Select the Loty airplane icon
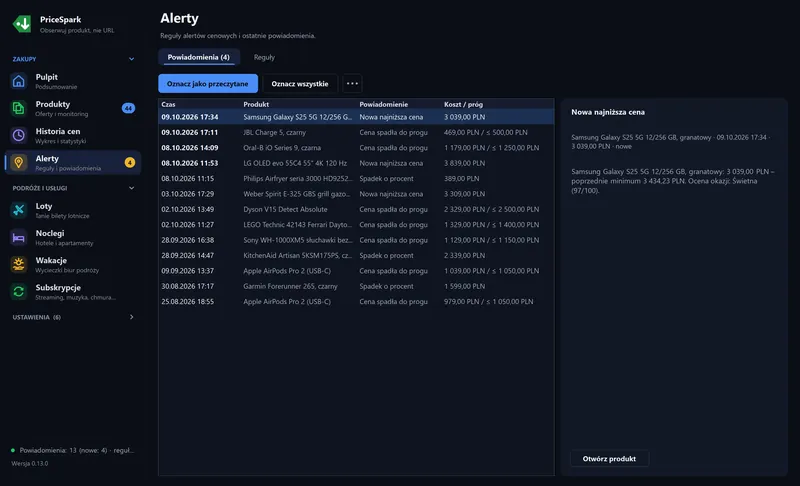This screenshot has height=486, width=800. click(19, 210)
